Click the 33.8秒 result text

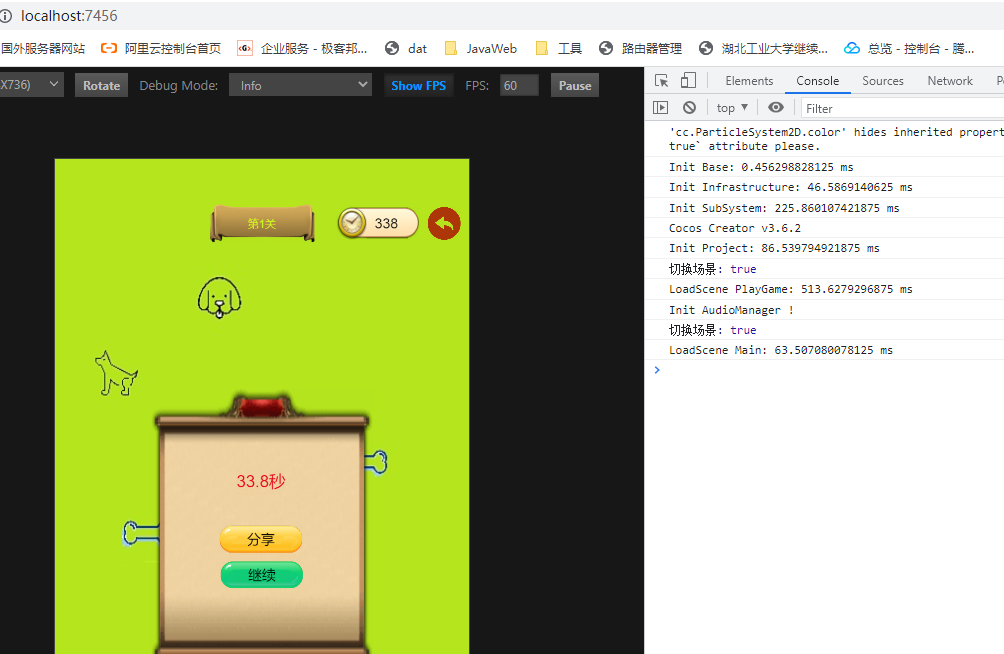point(261,481)
